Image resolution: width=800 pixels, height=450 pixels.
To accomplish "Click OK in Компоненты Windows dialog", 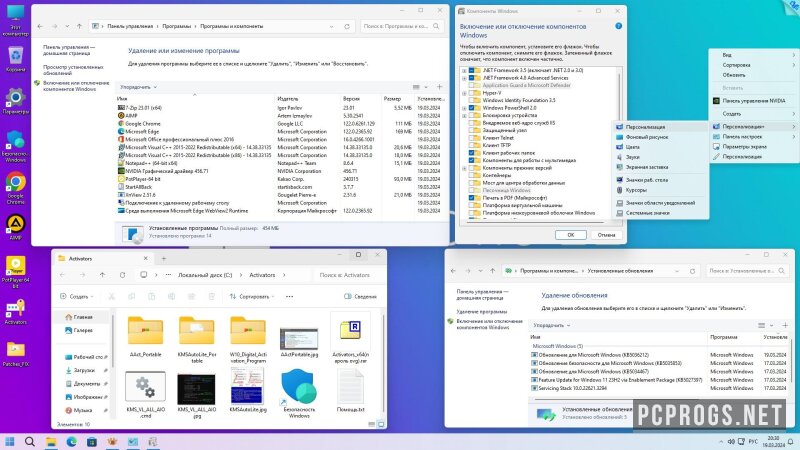I will tap(570, 235).
